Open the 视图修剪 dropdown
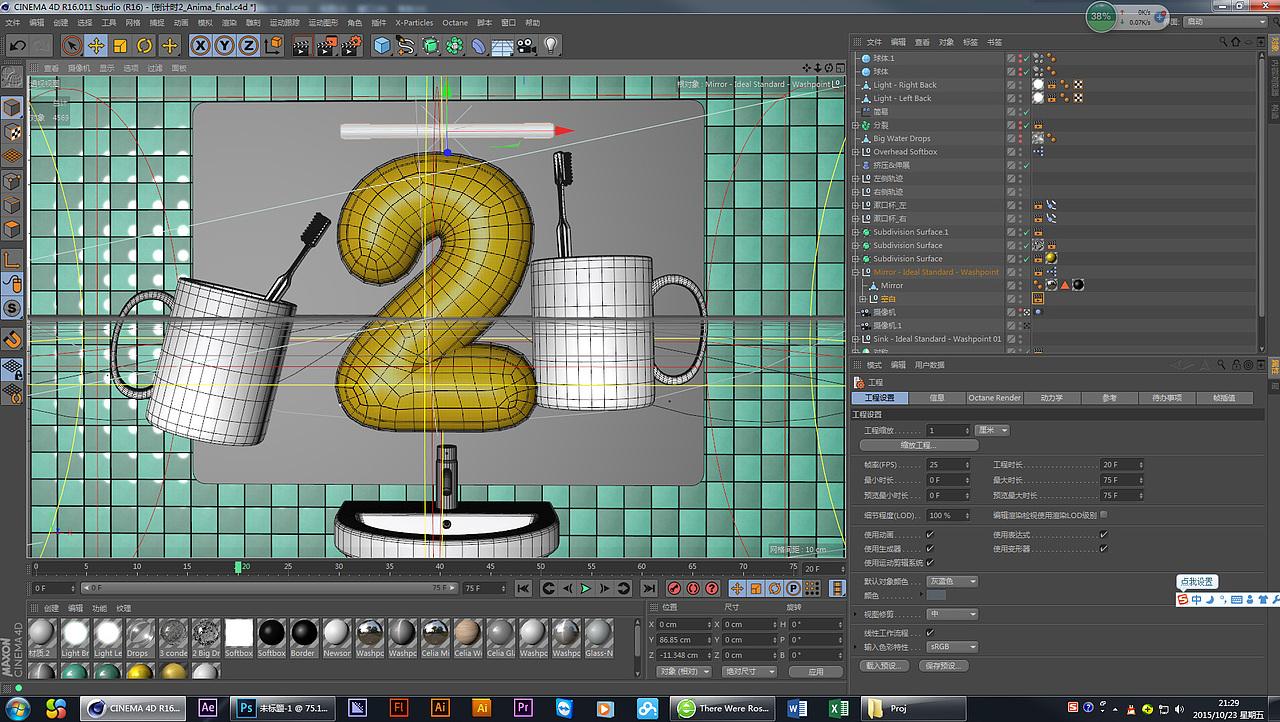The height and width of the screenshot is (722, 1280). click(952, 614)
